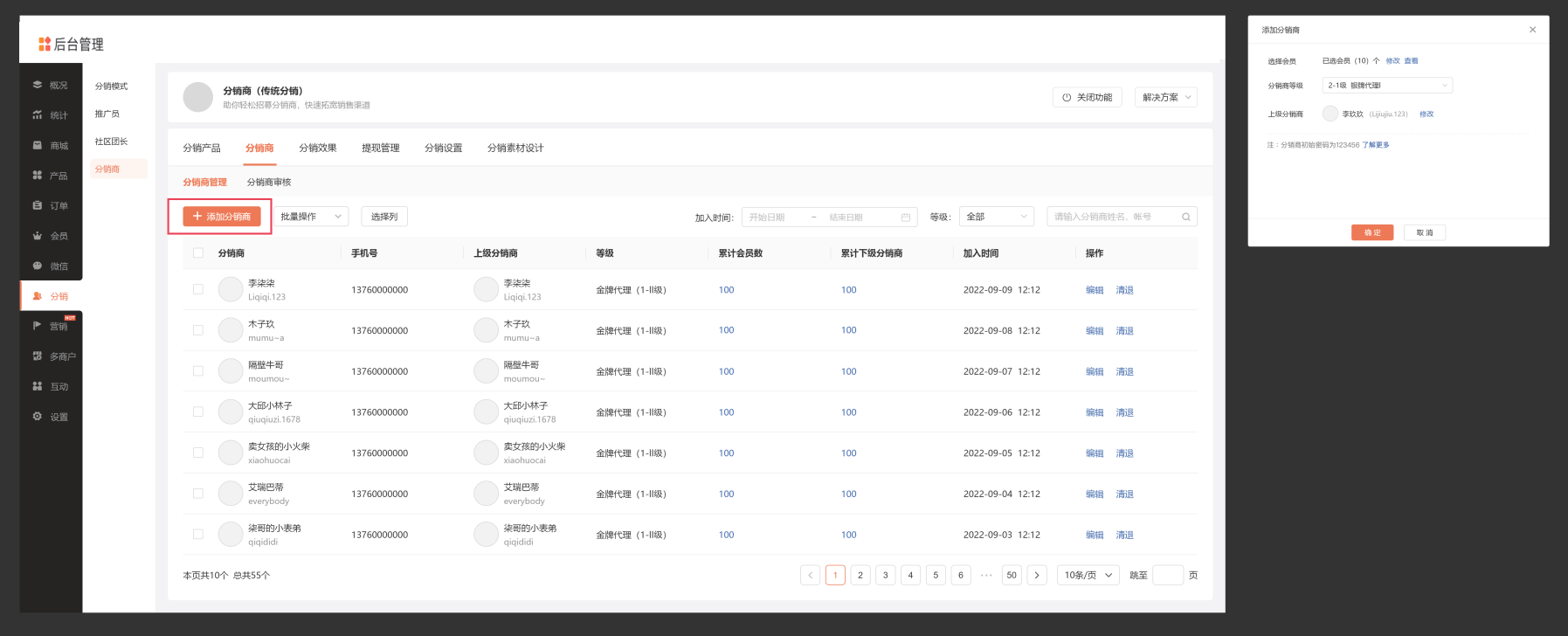1568x636 pixels.
Task: Click 李玖玖 avatar in 添加分销商 dialog
Action: 1330,114
